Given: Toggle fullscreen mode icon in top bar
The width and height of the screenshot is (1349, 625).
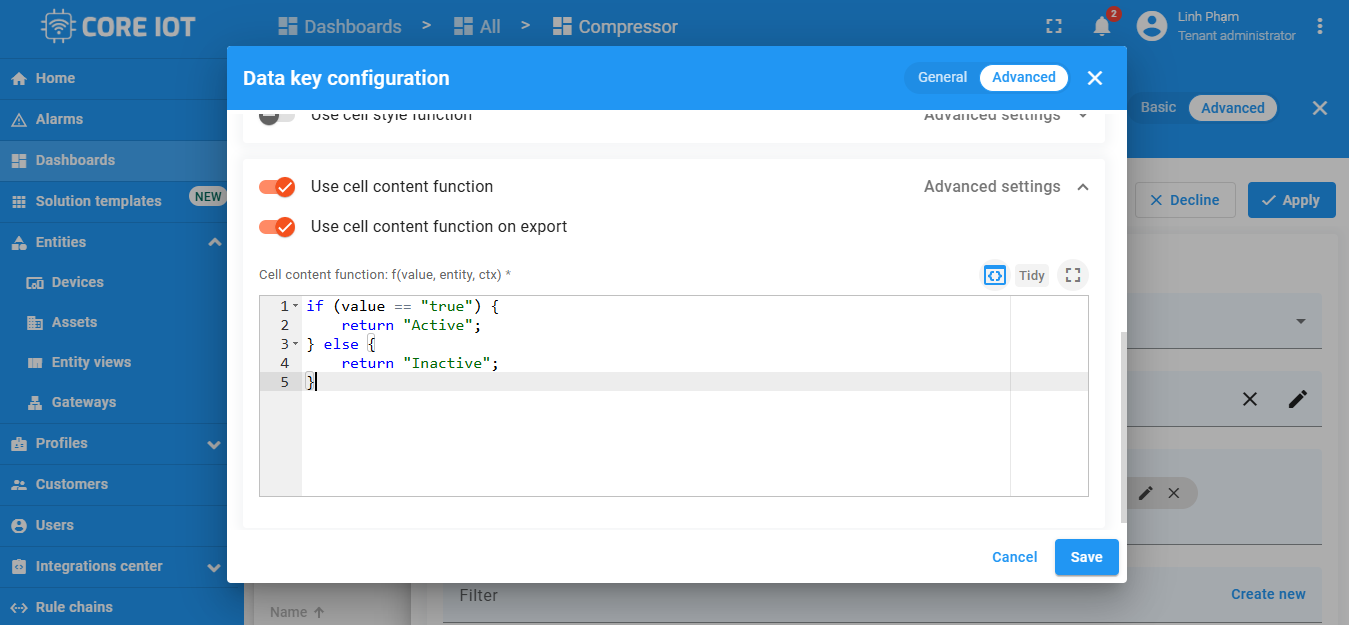Looking at the screenshot, I should point(1054,27).
